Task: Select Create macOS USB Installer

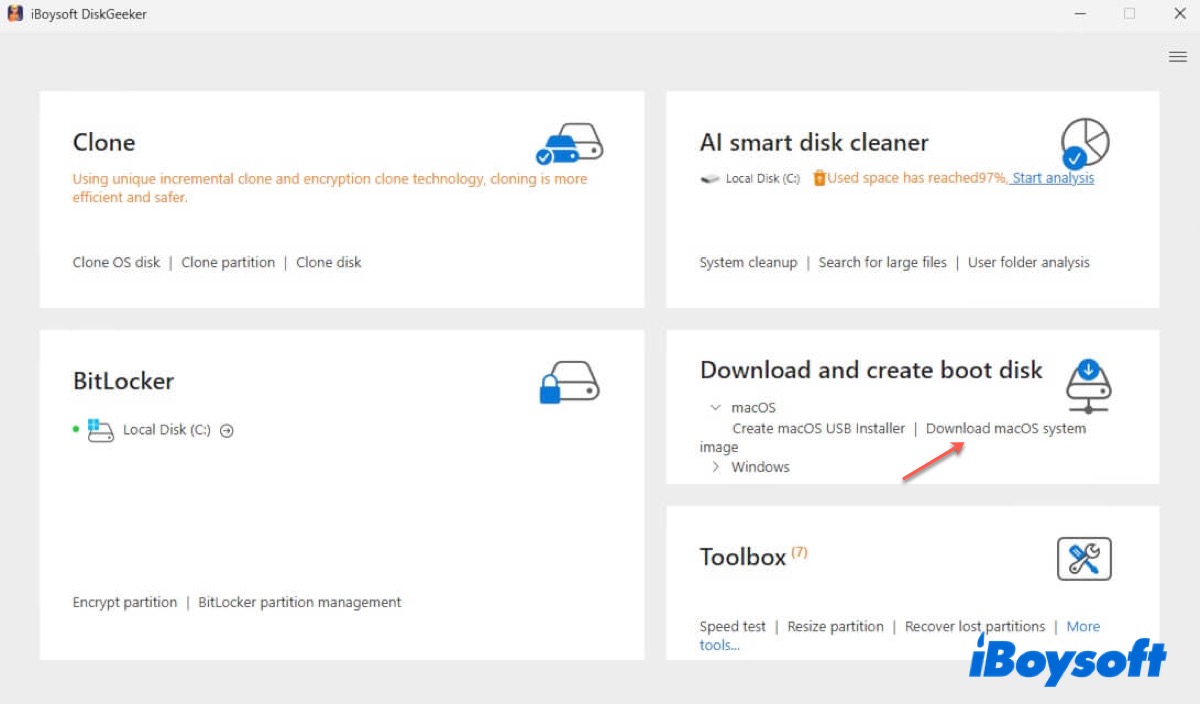Action: pos(818,428)
